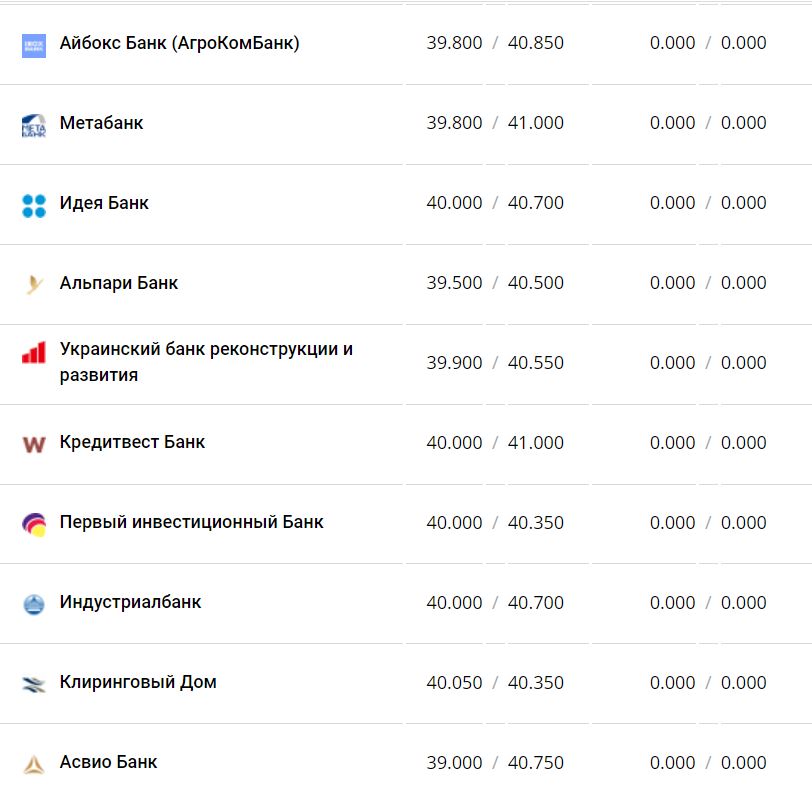Click the Индустриалбанк round logo
This screenshot has width=812, height=790.
34,604
